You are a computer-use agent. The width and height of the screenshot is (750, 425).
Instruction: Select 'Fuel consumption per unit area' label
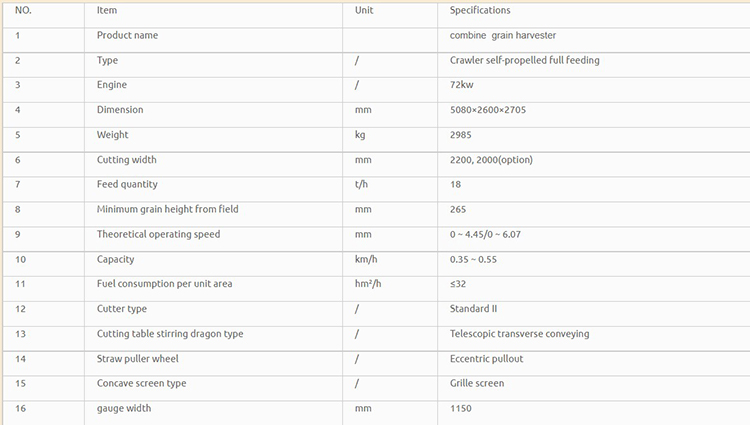point(164,284)
